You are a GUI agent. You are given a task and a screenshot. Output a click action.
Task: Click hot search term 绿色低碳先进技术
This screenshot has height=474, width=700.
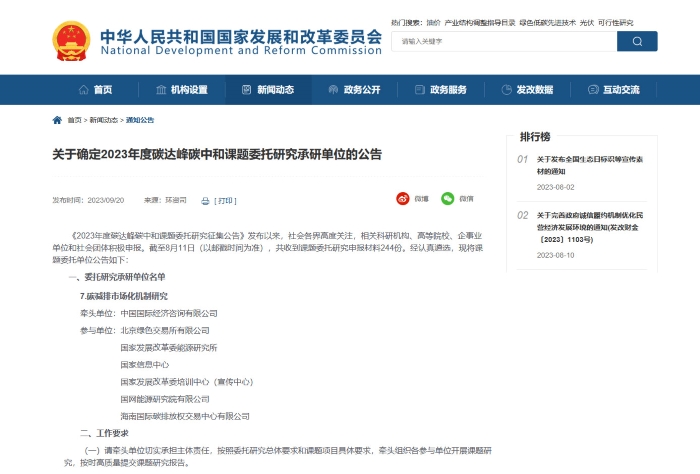pos(548,23)
